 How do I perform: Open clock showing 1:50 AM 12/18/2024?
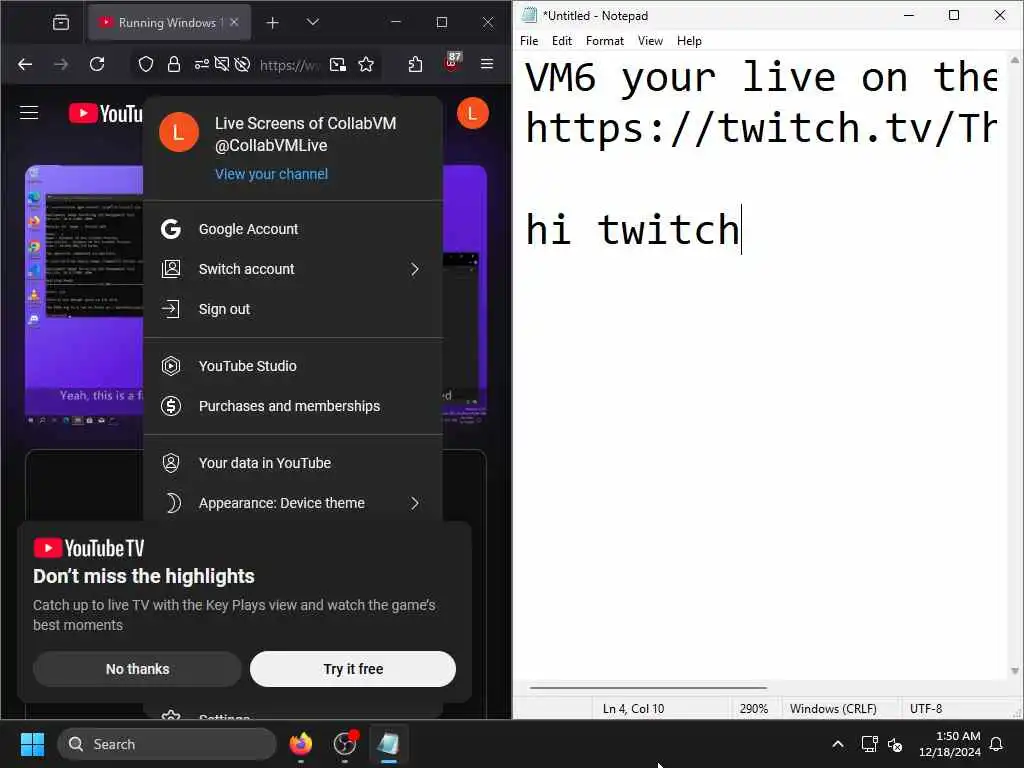click(950, 744)
